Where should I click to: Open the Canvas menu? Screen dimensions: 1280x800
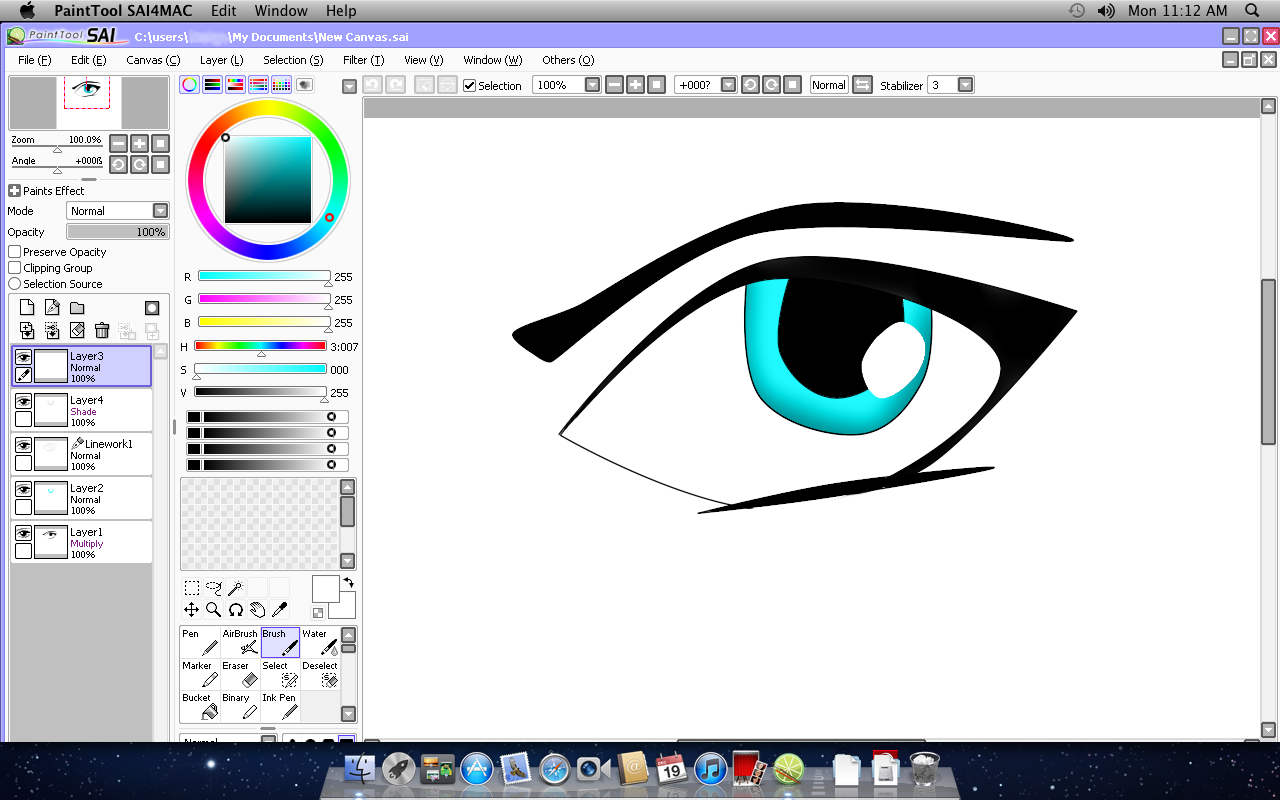pos(153,60)
